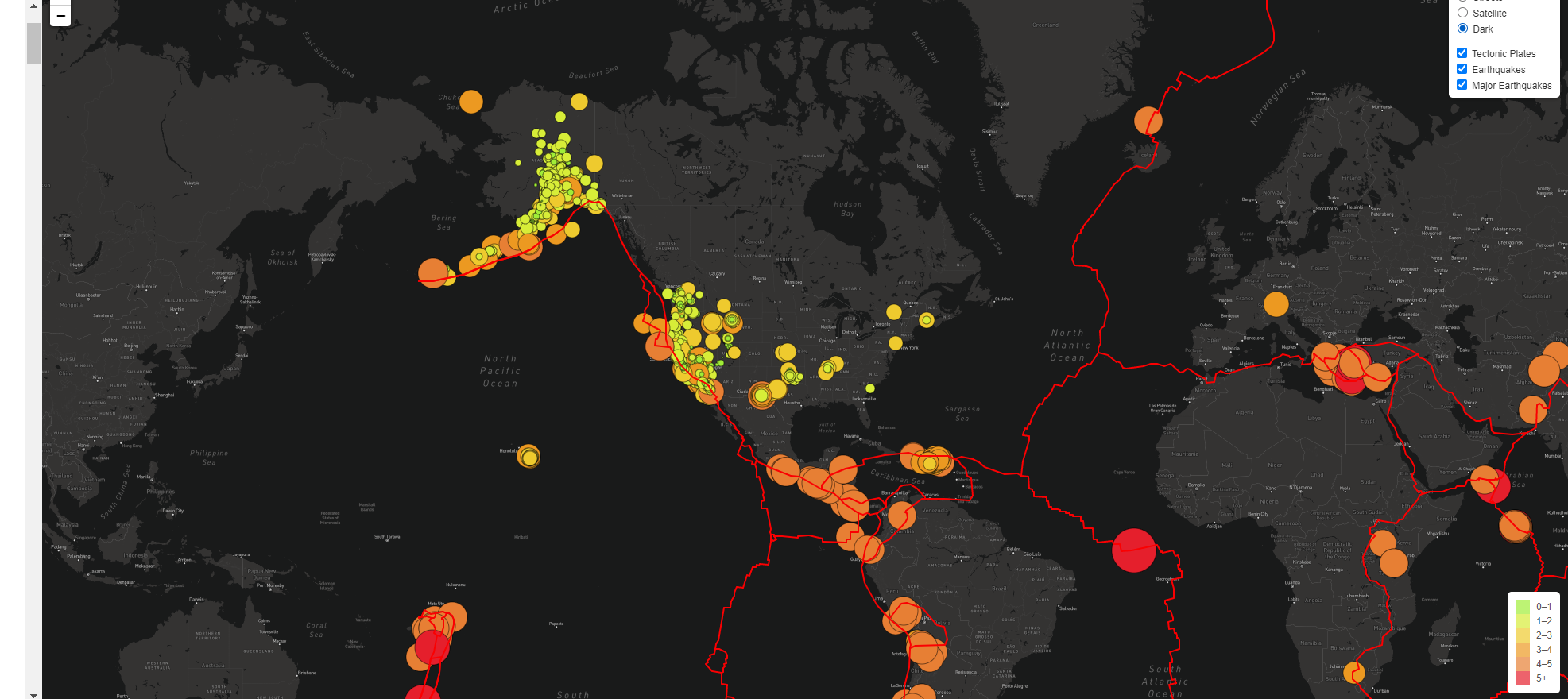1568x699 pixels.
Task: Click the North Atlantic Ocean label
Action: pyautogui.click(x=1067, y=346)
